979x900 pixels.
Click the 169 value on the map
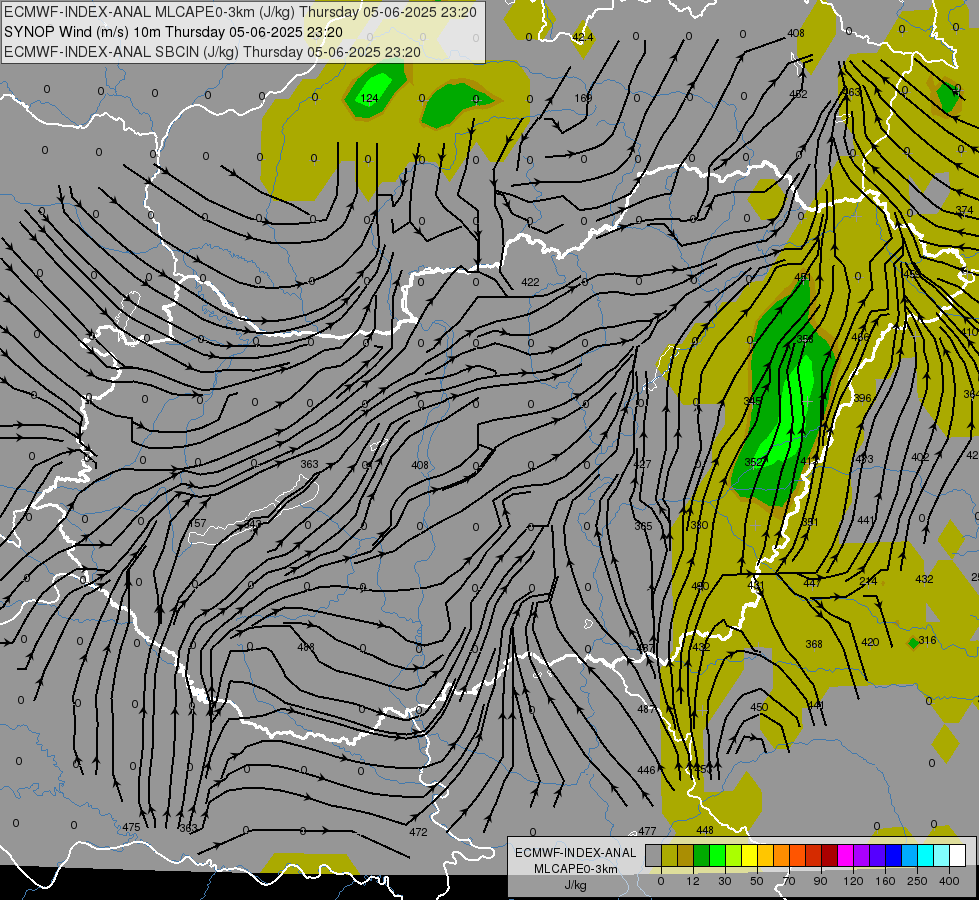[x=583, y=98]
